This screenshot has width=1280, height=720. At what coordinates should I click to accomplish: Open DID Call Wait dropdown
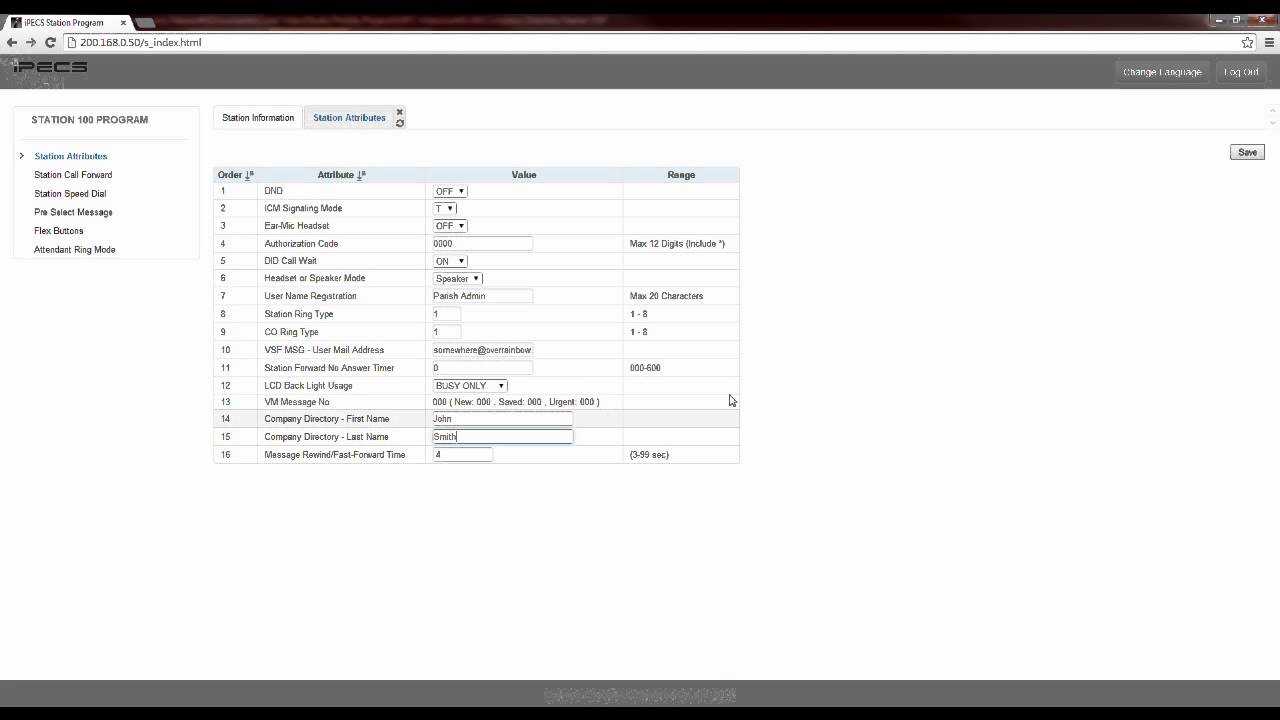coord(450,261)
